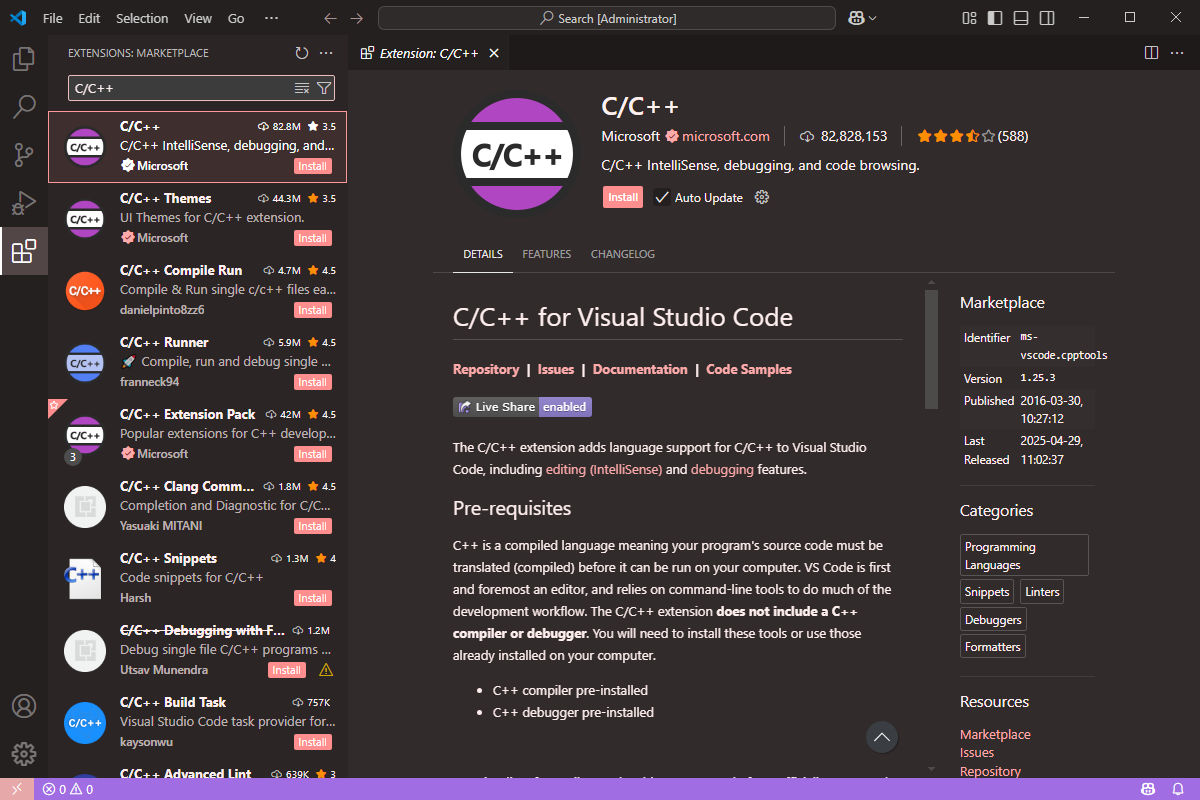1200x800 pixels.
Task: Click the readme vertical scrollbar thumb
Action: 931,348
